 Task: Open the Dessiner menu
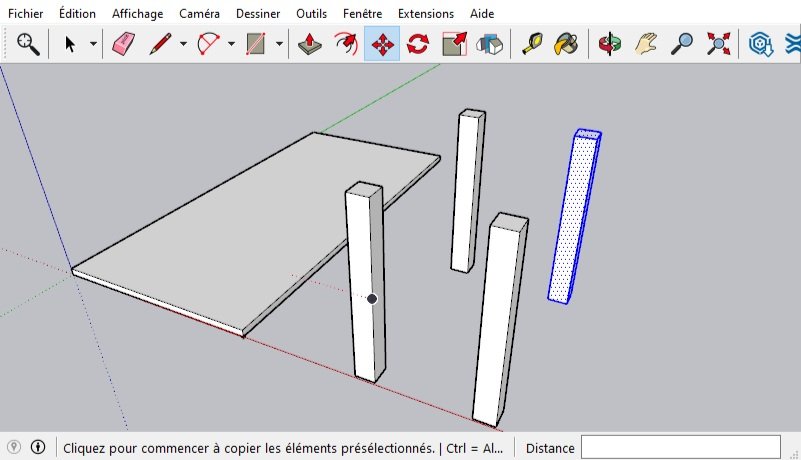258,14
